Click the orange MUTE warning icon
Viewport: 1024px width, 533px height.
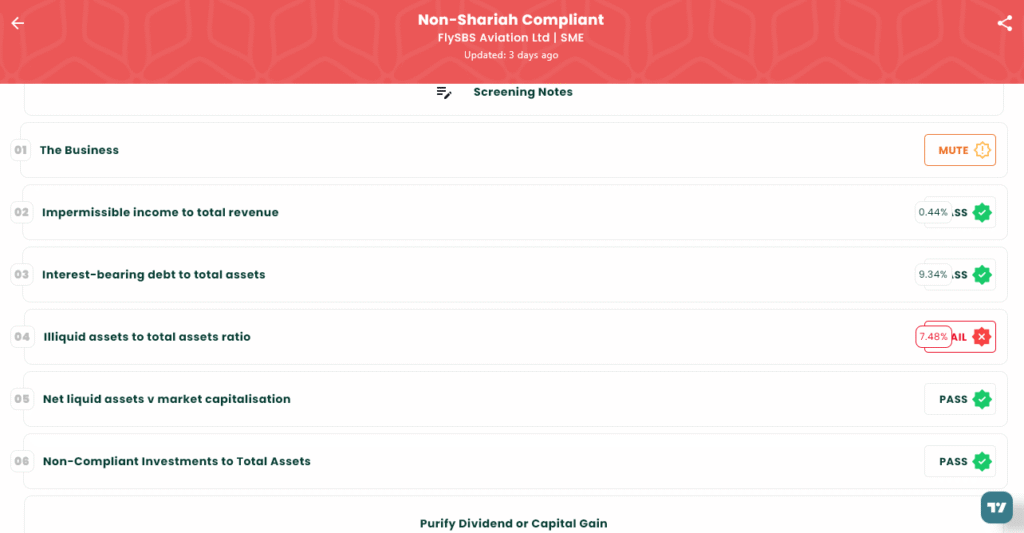click(x=982, y=150)
